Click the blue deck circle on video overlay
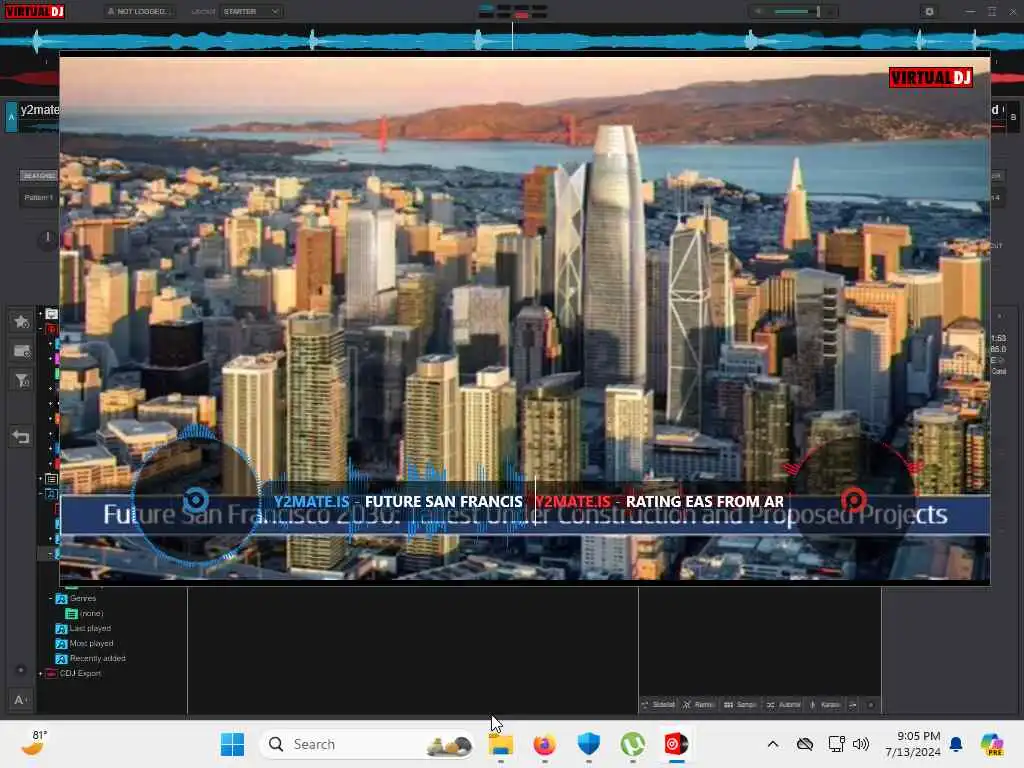The height and width of the screenshot is (768, 1024). (x=195, y=501)
